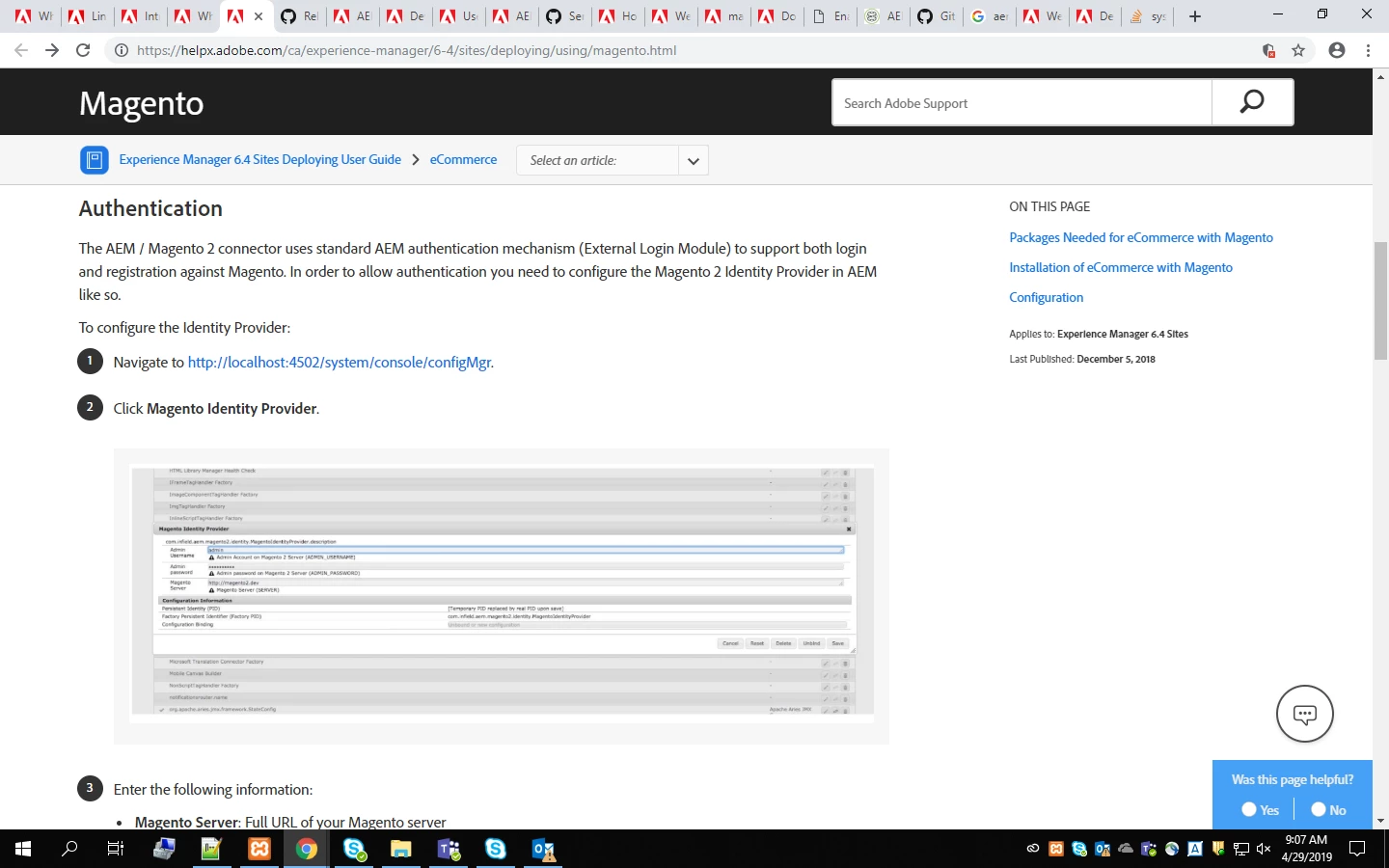Image resolution: width=1389 pixels, height=868 pixels.
Task: Open Skype for Business with green check badge
Action: 354,849
